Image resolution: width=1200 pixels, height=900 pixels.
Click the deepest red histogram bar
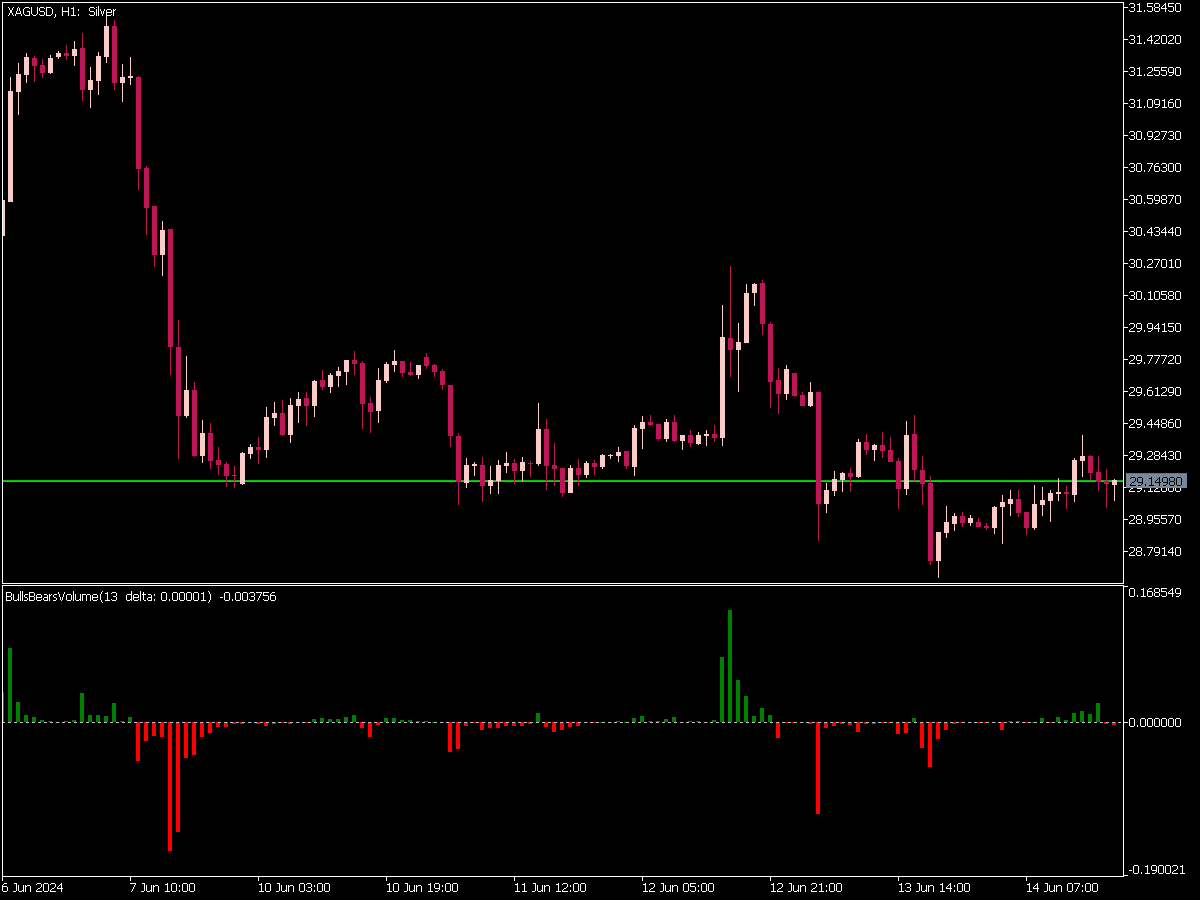click(x=170, y=786)
